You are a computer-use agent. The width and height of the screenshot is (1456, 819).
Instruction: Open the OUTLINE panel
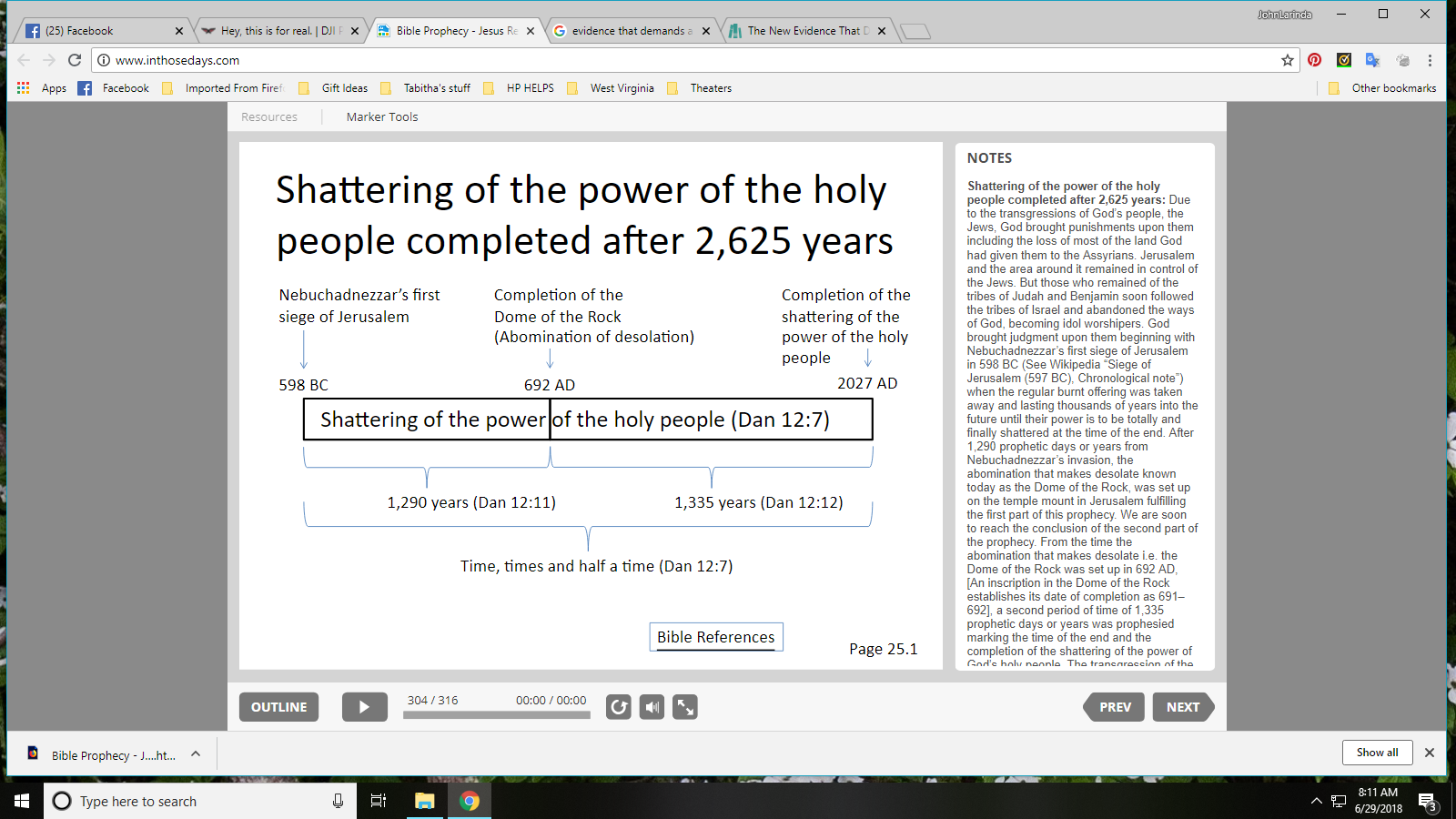tap(278, 707)
